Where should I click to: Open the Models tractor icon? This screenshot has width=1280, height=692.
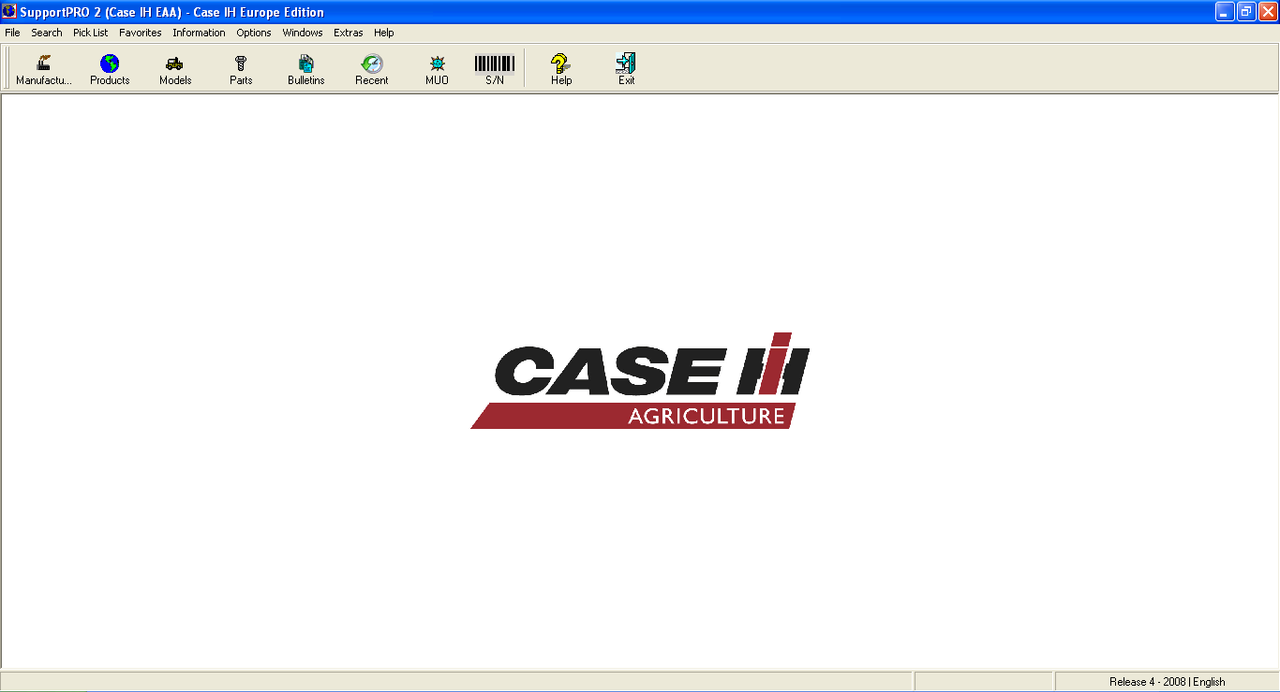(x=175, y=69)
